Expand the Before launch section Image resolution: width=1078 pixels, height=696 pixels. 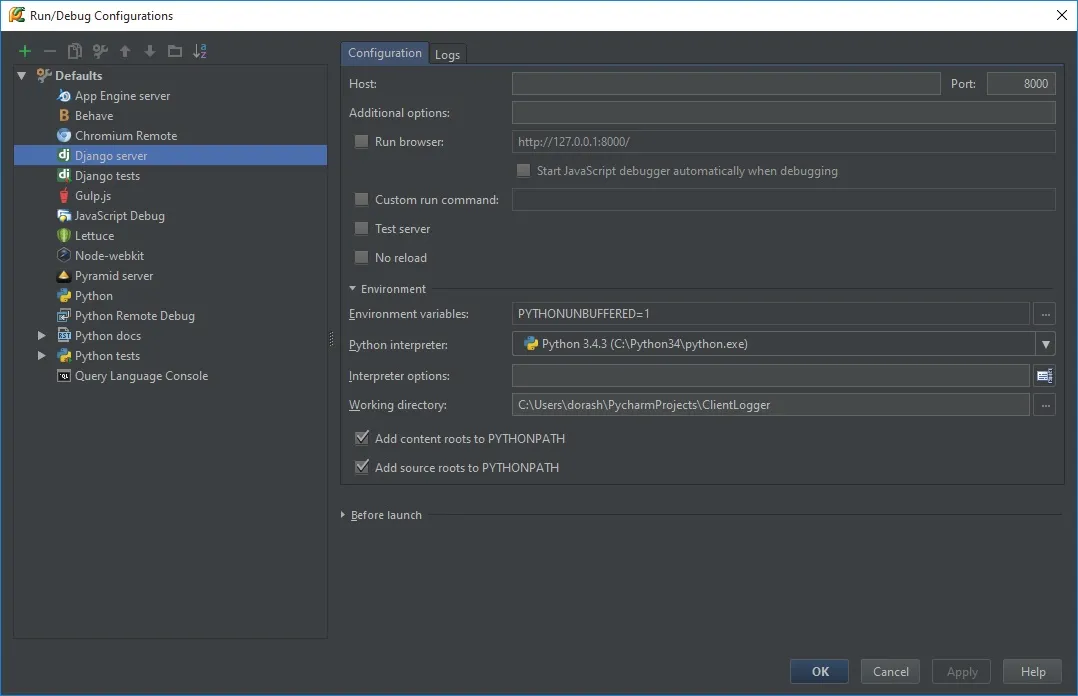tap(342, 514)
